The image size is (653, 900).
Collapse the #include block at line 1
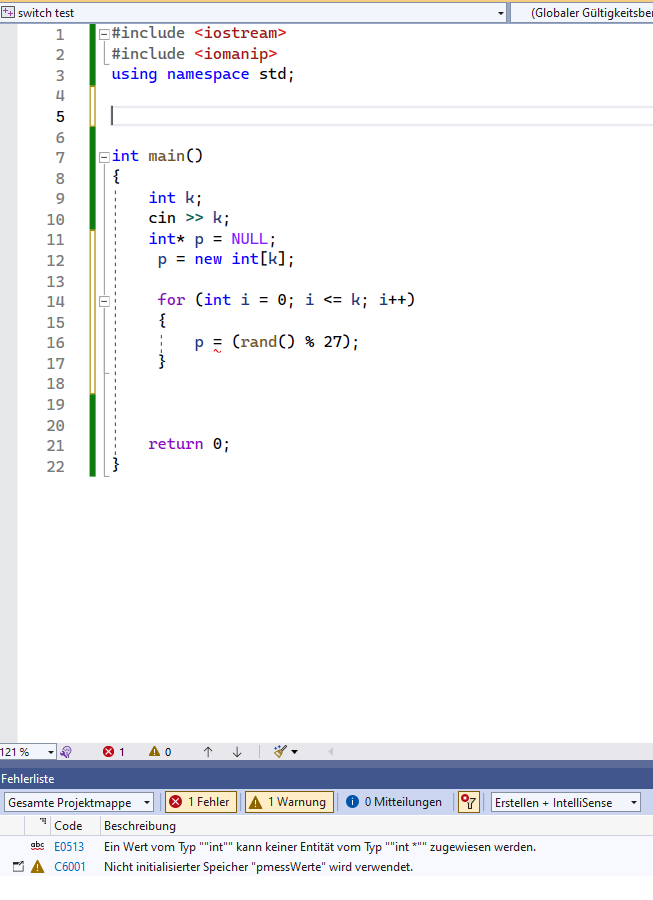[x=104, y=34]
